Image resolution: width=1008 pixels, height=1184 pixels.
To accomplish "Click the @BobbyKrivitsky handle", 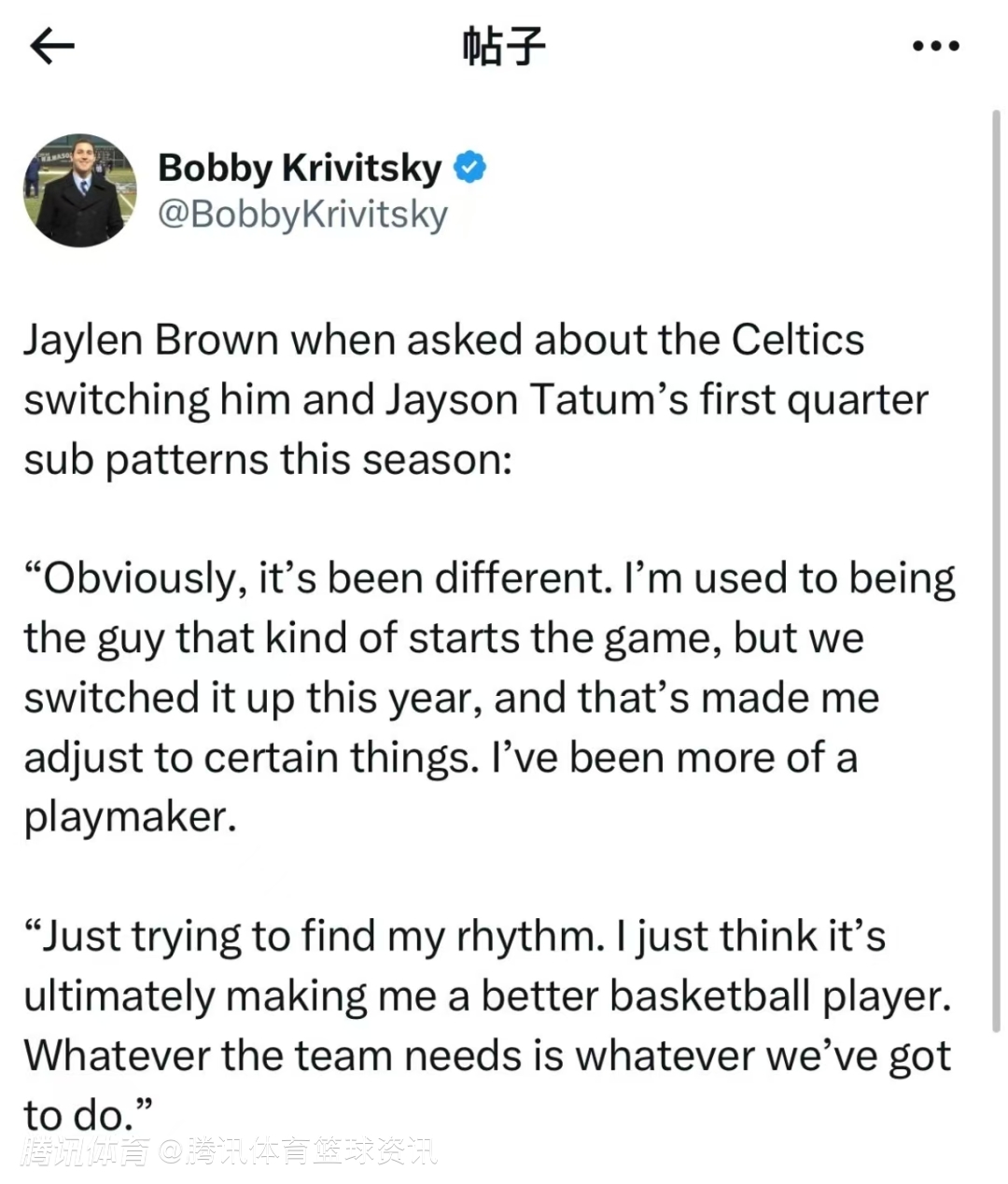I will [302, 215].
